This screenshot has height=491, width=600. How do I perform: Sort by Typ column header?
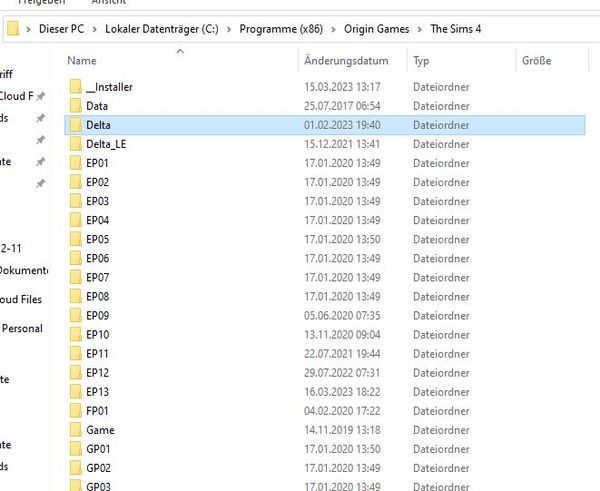click(421, 61)
